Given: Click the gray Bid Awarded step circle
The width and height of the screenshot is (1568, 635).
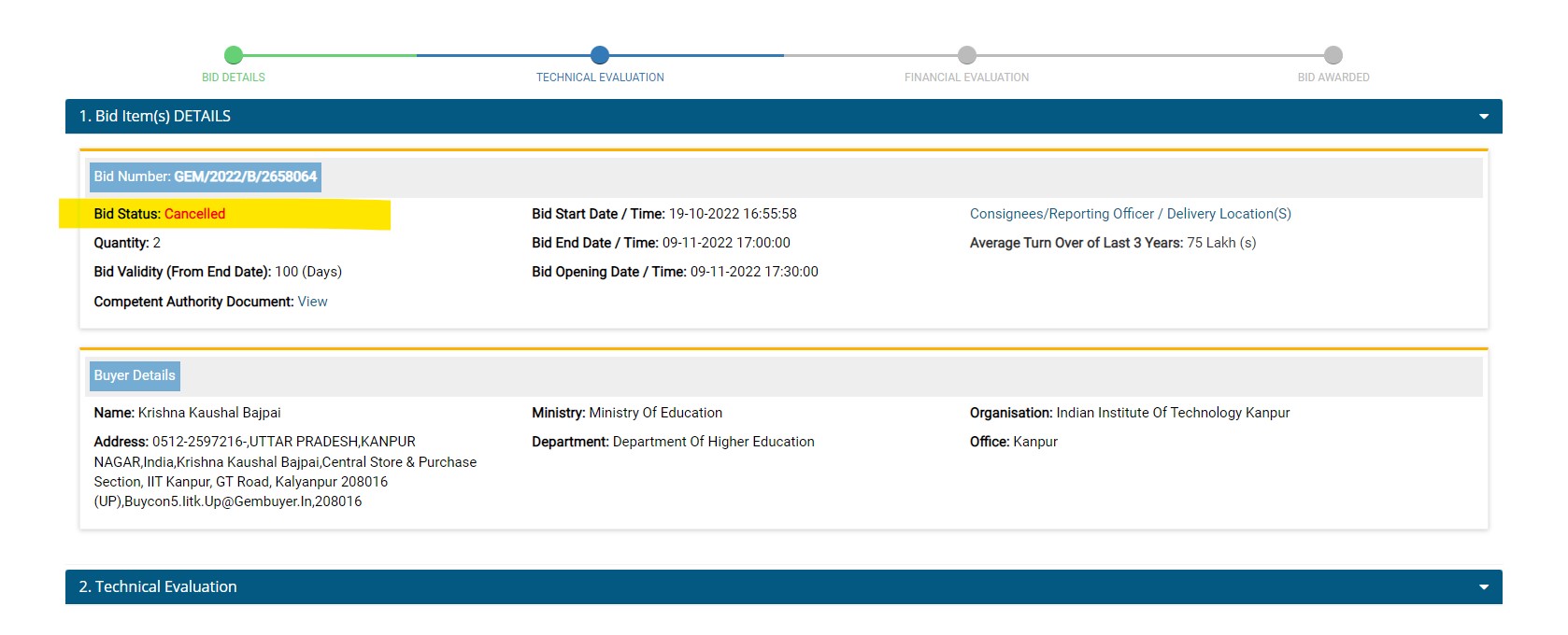Looking at the screenshot, I should click(1333, 55).
